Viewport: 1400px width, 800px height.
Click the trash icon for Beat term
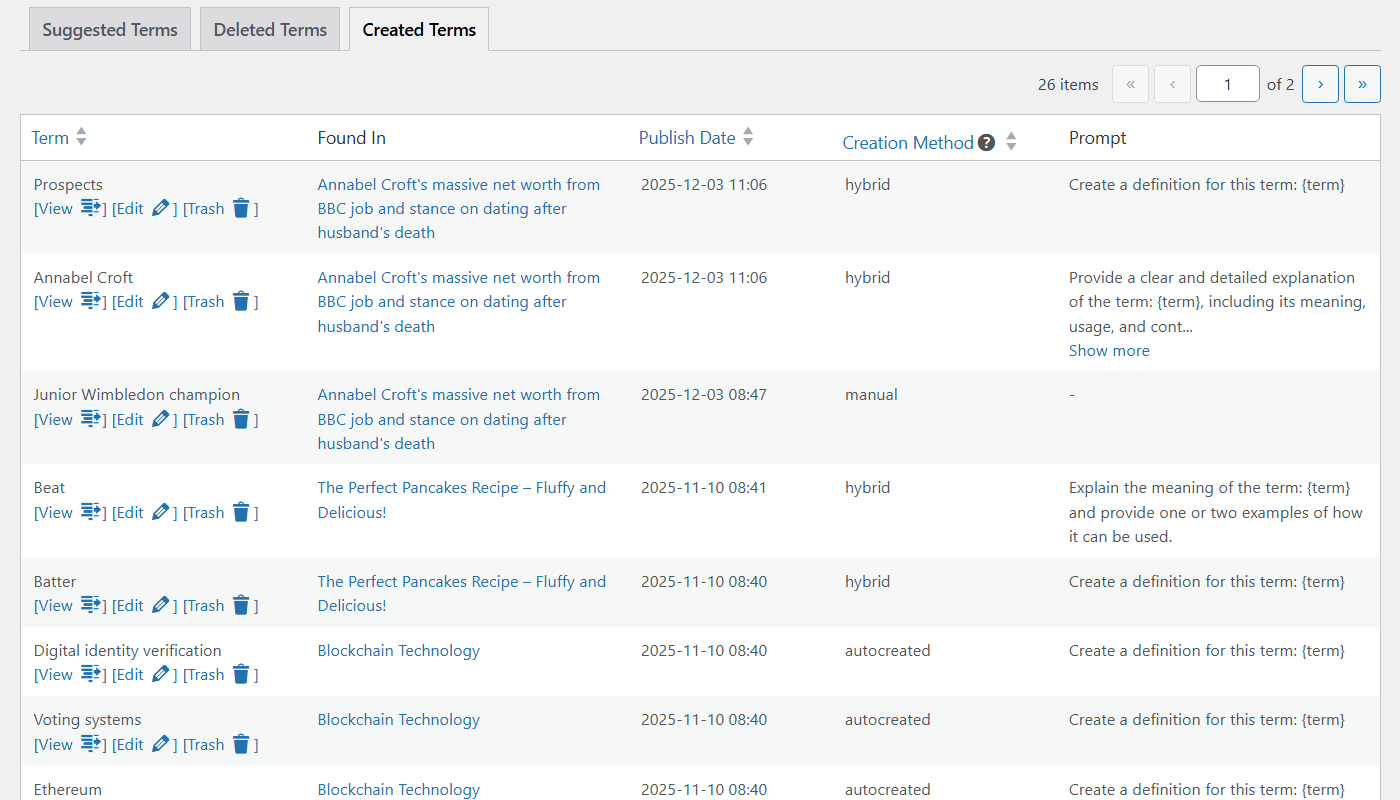pos(241,513)
